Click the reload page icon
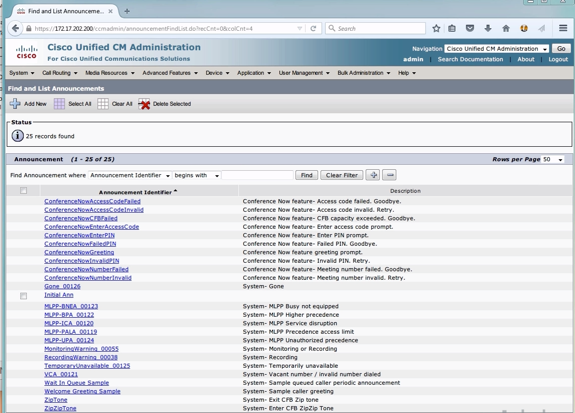 click(x=313, y=28)
